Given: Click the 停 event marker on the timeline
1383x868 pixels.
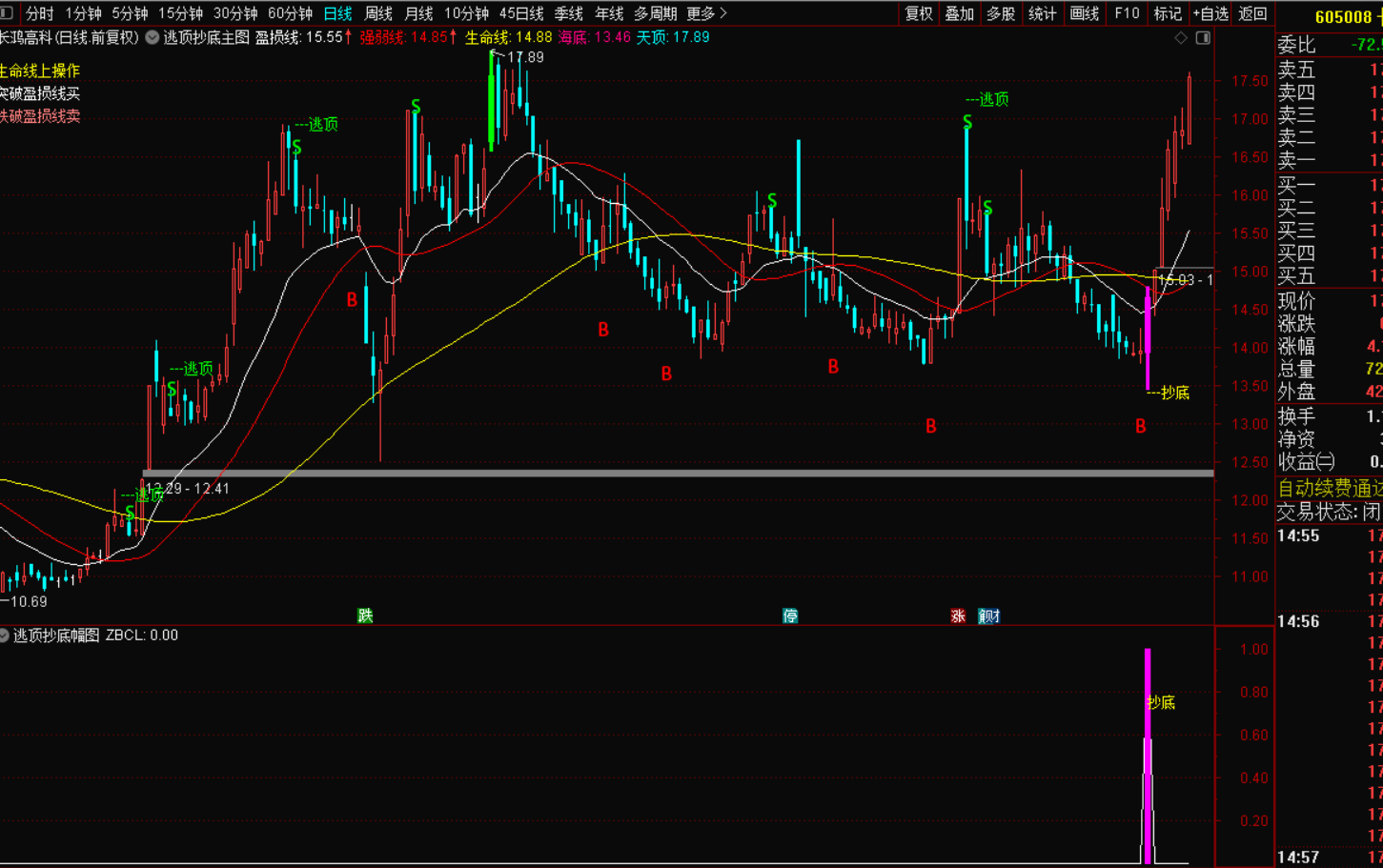Looking at the screenshot, I should click(x=790, y=616).
